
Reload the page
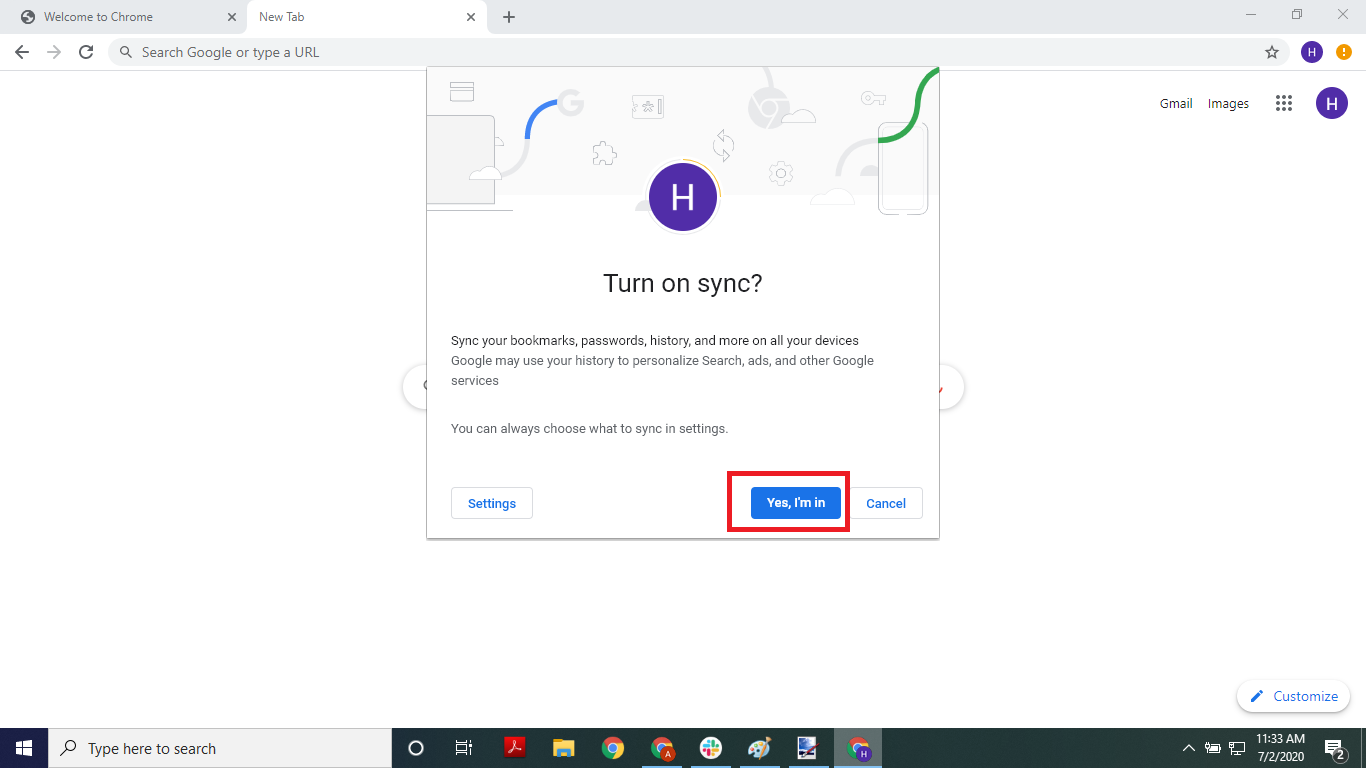pos(86,52)
